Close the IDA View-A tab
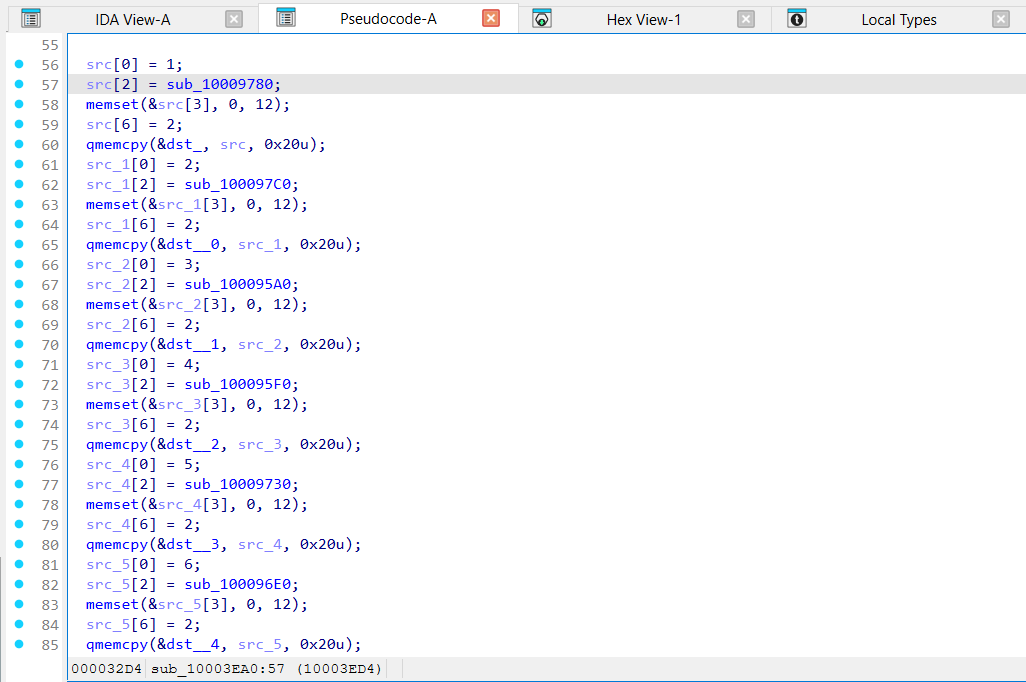 point(234,20)
